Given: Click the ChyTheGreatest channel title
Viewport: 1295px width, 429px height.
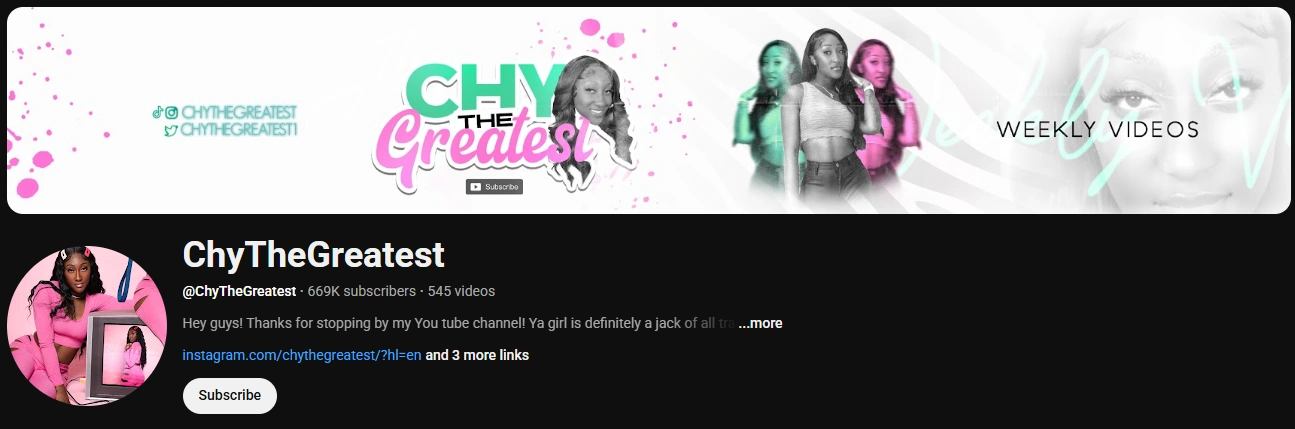Looking at the screenshot, I should 314,255.
